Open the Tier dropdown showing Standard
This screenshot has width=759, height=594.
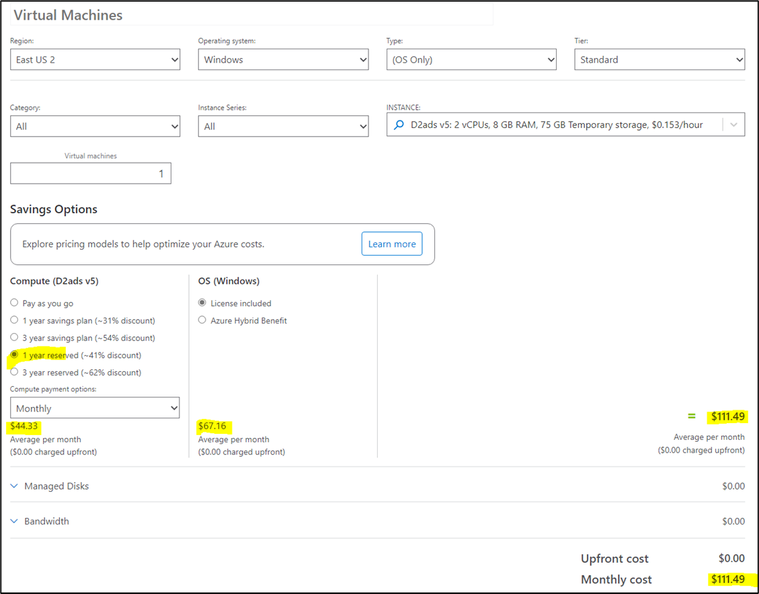[659, 60]
